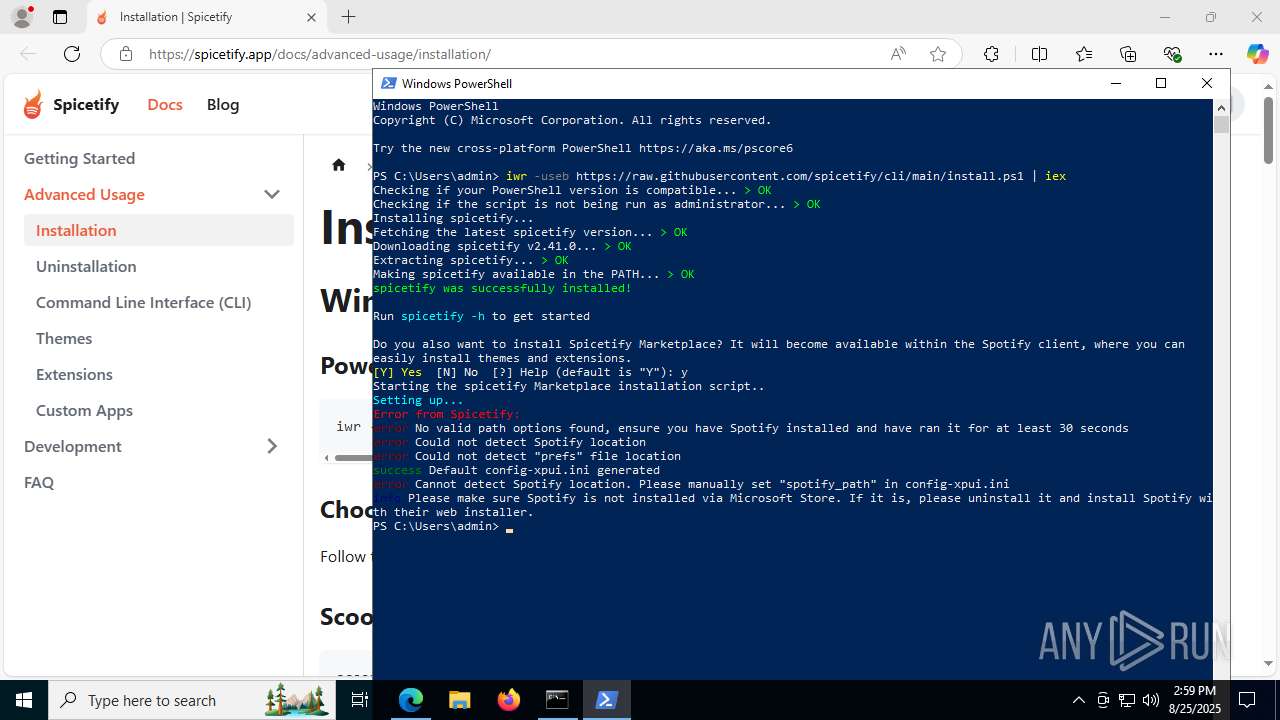Open the Docs navigation item
The image size is (1280, 720).
[x=165, y=104]
